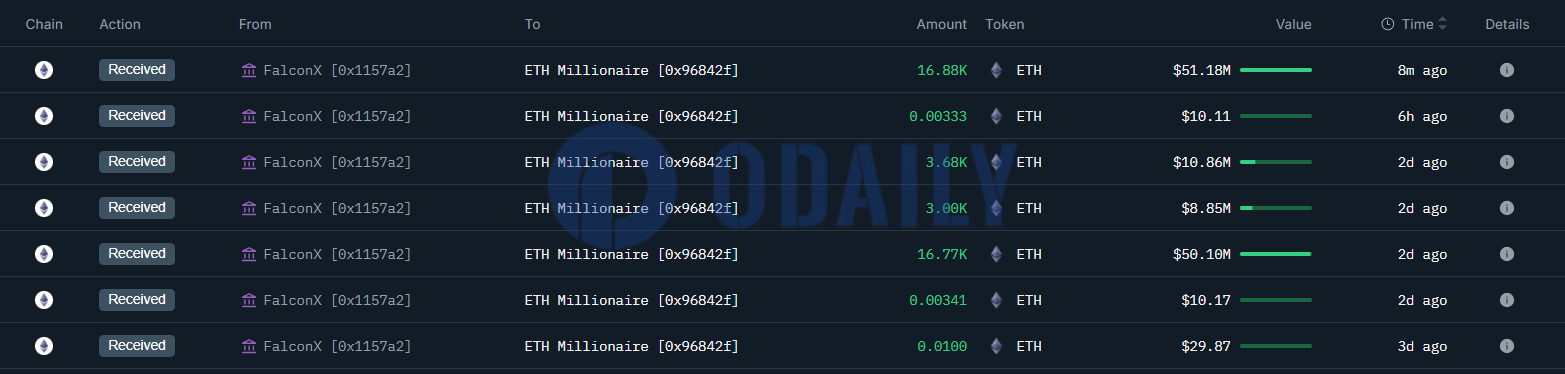Sort by the Amount column header
Viewport: 1565px width, 374px height.
(x=942, y=24)
